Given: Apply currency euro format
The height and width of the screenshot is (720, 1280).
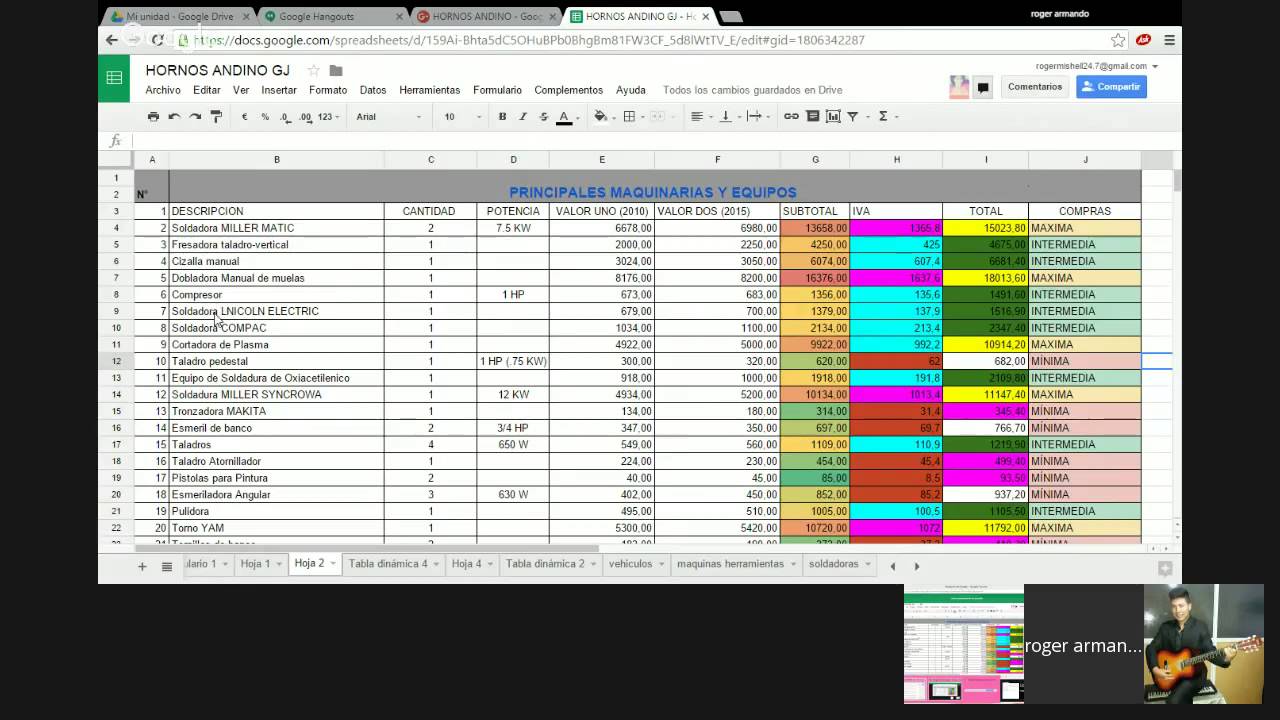Looking at the screenshot, I should tap(244, 117).
